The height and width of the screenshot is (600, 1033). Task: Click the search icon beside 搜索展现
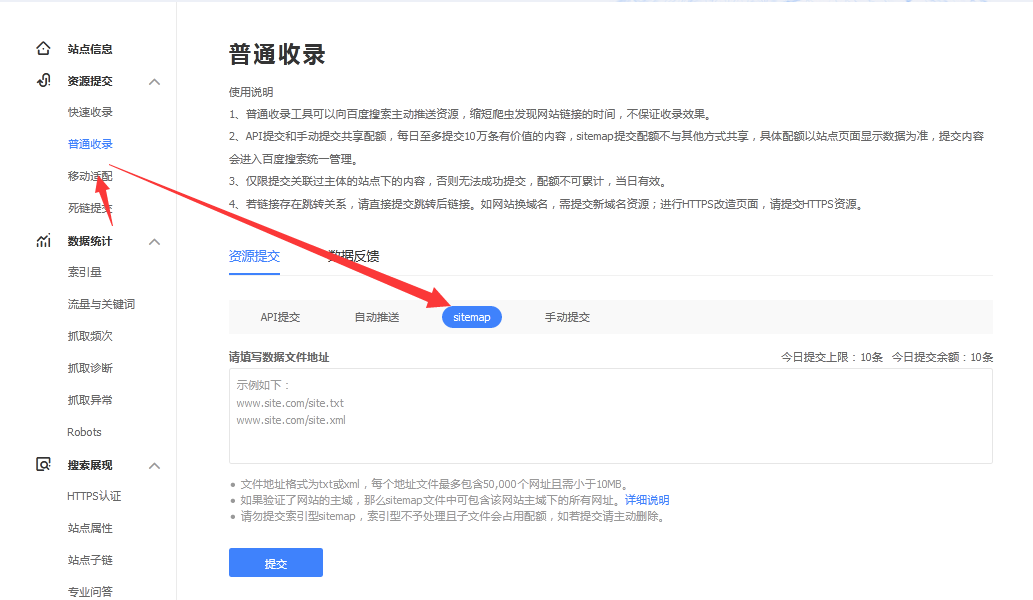point(43,465)
